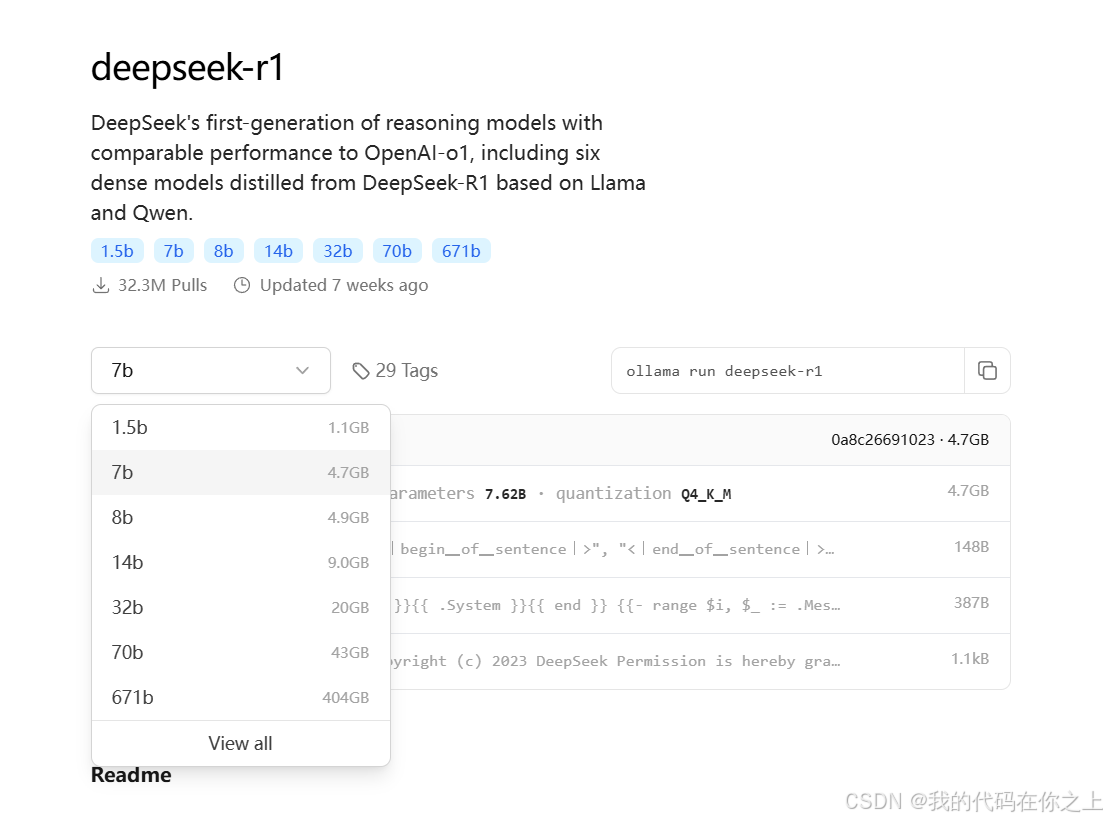This screenshot has width=1107, height=821.
Task: Open the "8b" tag badge
Action: (223, 250)
